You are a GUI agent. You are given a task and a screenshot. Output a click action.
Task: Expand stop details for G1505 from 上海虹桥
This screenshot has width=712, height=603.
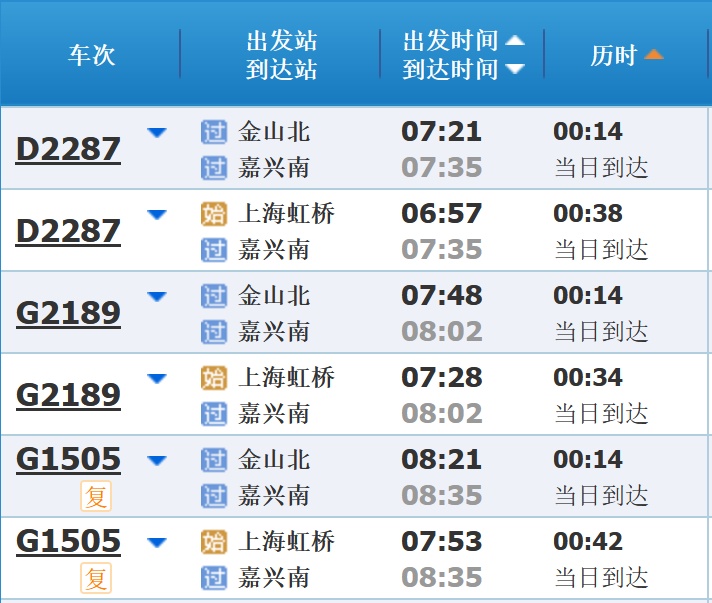tap(157, 542)
